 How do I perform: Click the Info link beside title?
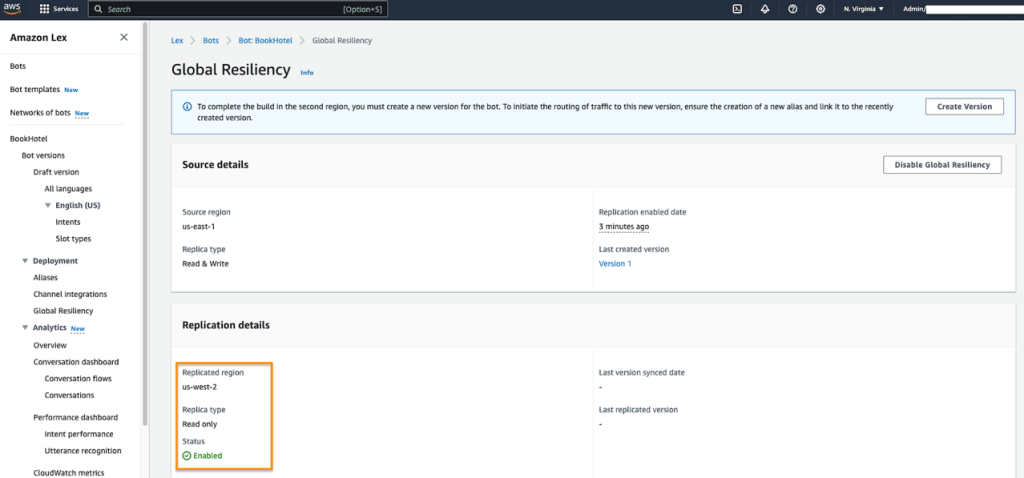click(307, 72)
